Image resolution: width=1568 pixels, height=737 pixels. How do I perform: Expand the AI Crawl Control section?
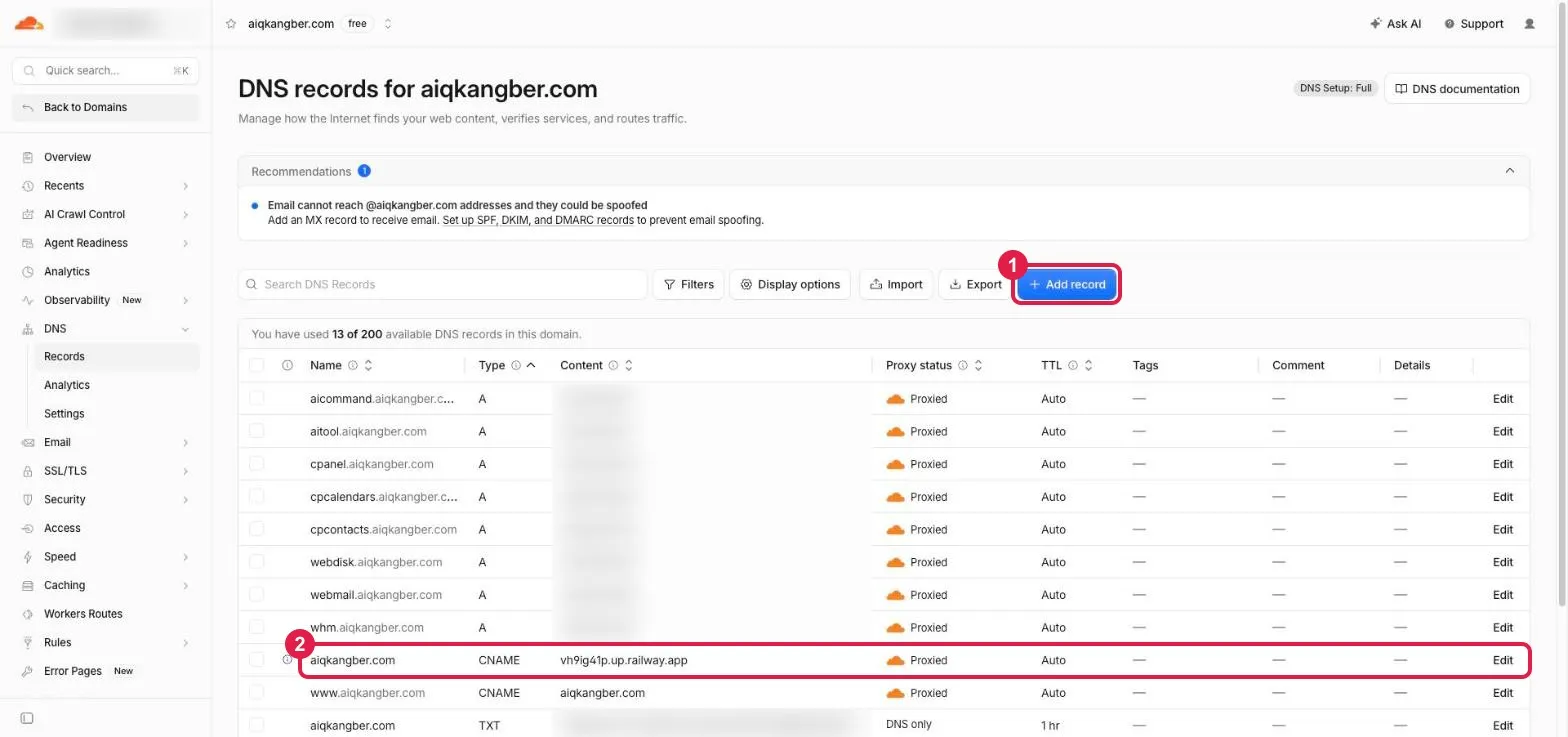[x=186, y=215]
